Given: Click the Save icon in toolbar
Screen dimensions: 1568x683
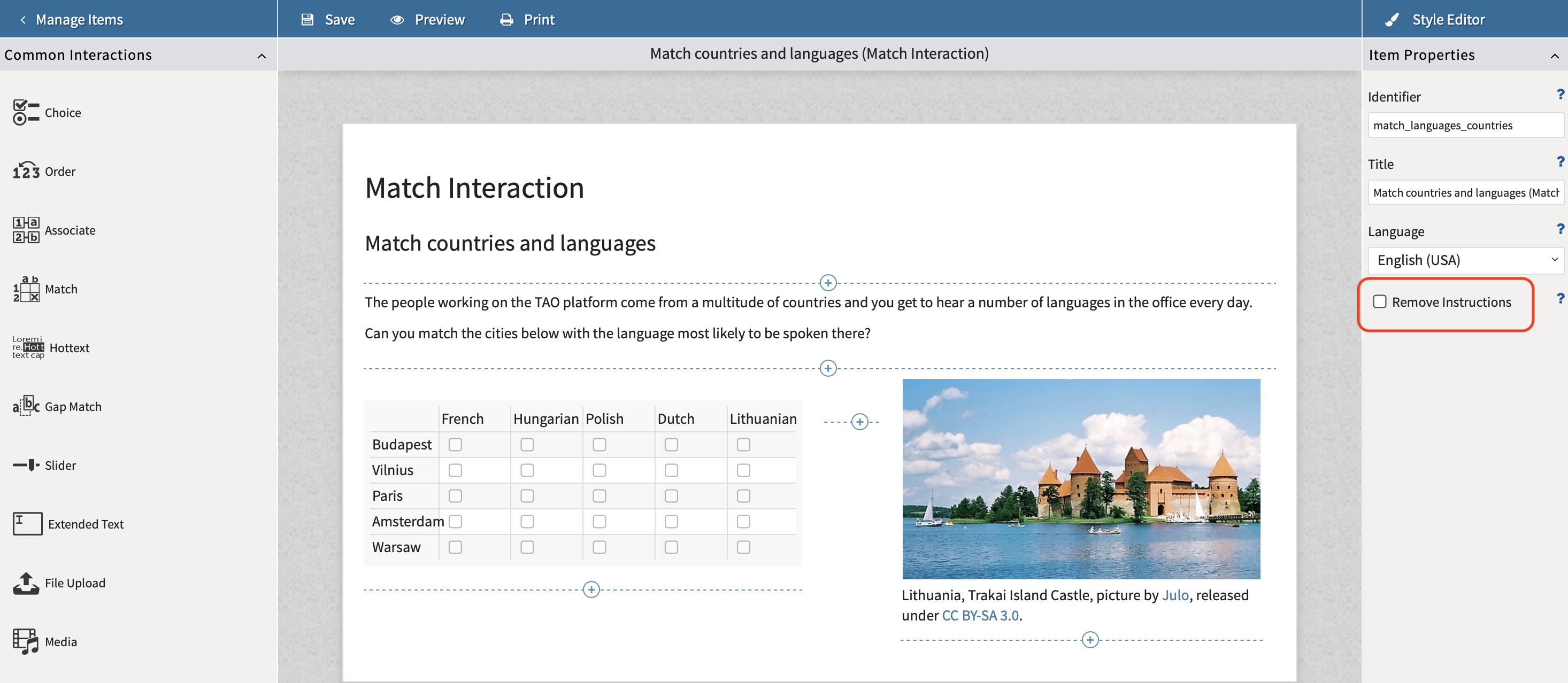Looking at the screenshot, I should pos(308,19).
